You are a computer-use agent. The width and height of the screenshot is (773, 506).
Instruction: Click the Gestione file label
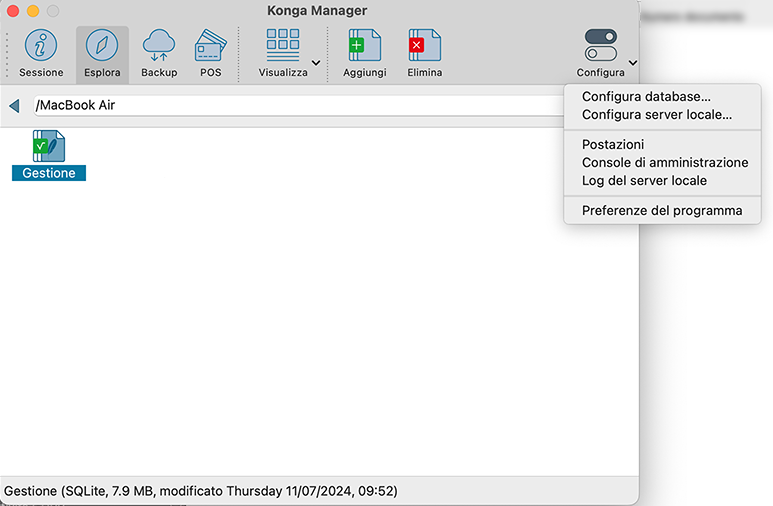[x=49, y=173]
